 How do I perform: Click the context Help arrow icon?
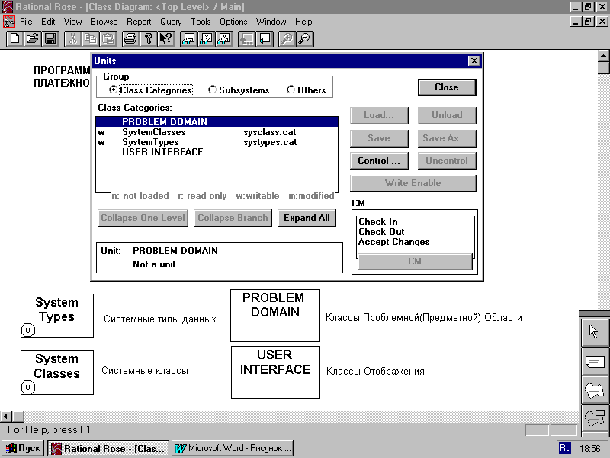tap(166, 39)
